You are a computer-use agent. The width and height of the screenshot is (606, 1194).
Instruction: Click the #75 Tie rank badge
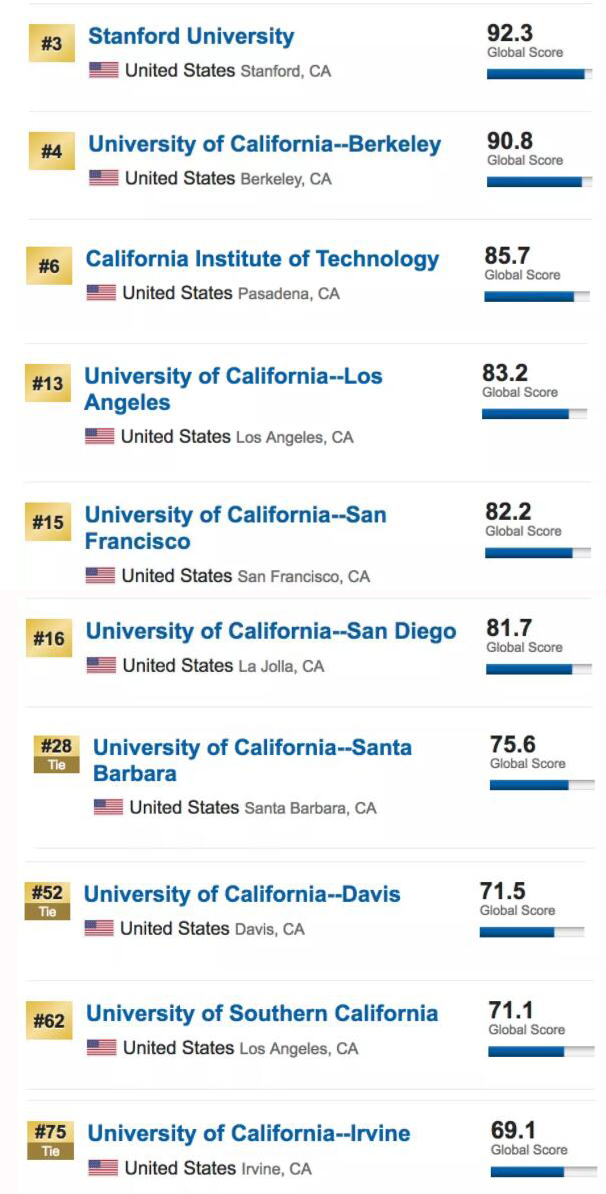[52, 1138]
